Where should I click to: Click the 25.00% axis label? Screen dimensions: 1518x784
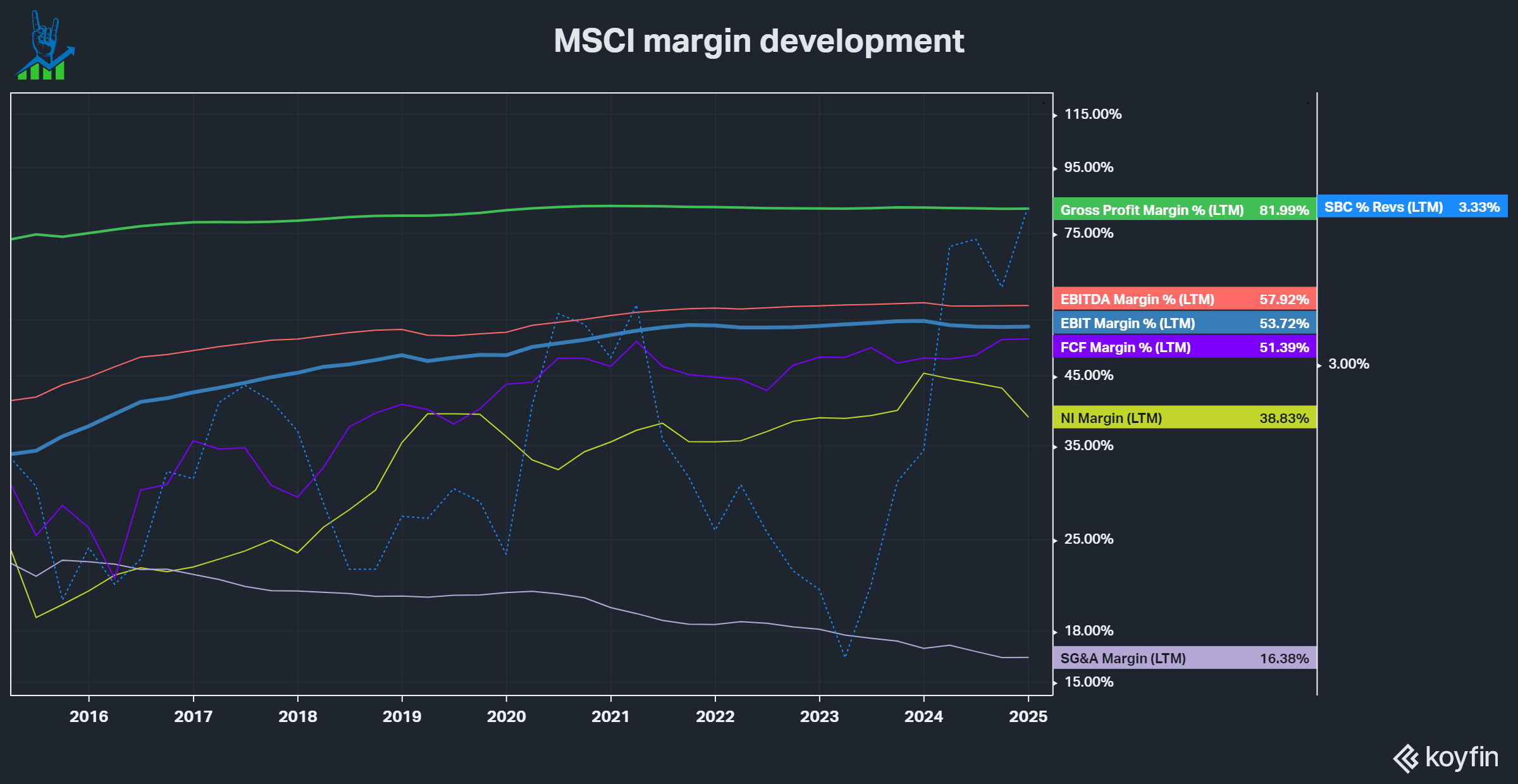[x=1089, y=539]
